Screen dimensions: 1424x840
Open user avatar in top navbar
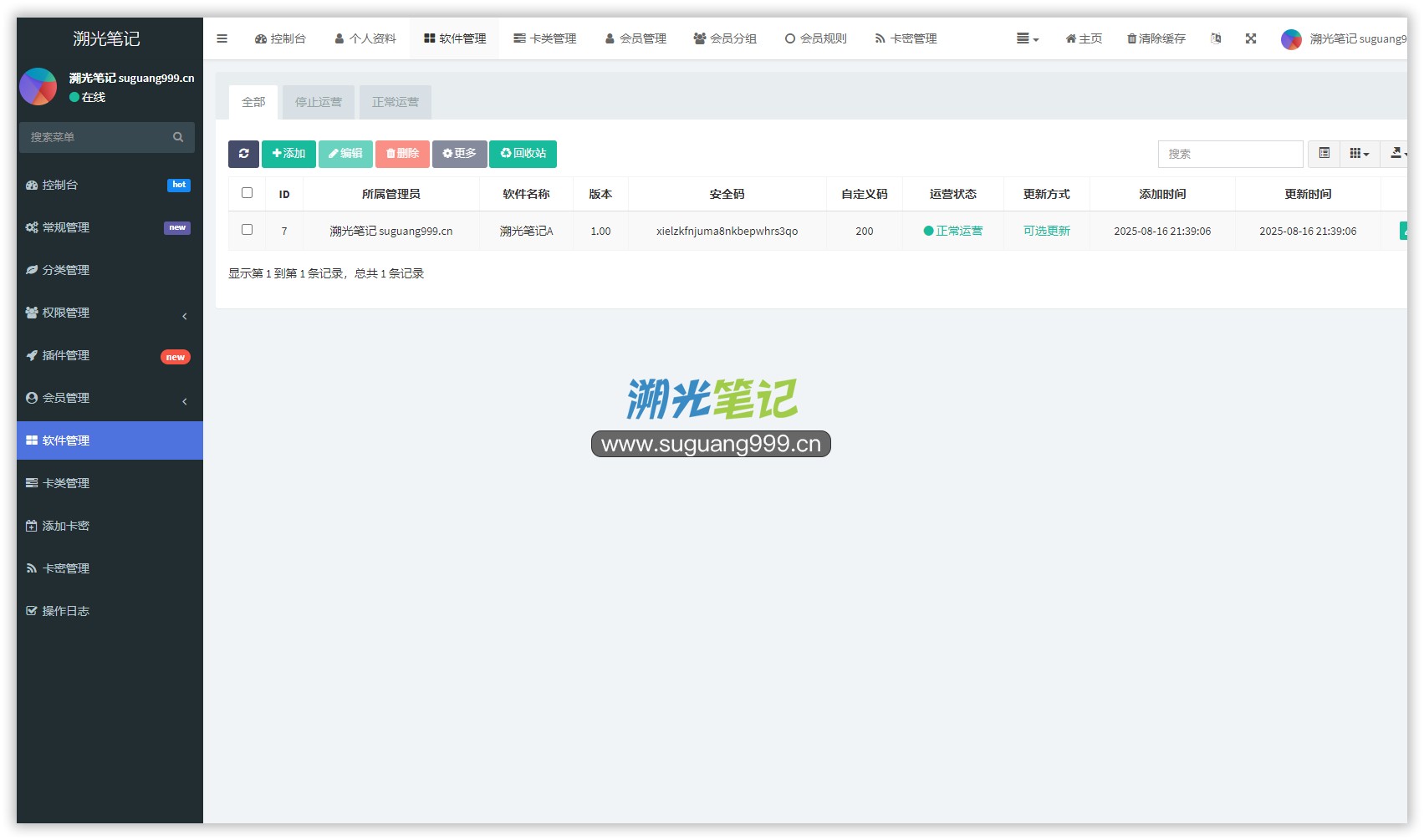tap(1291, 39)
